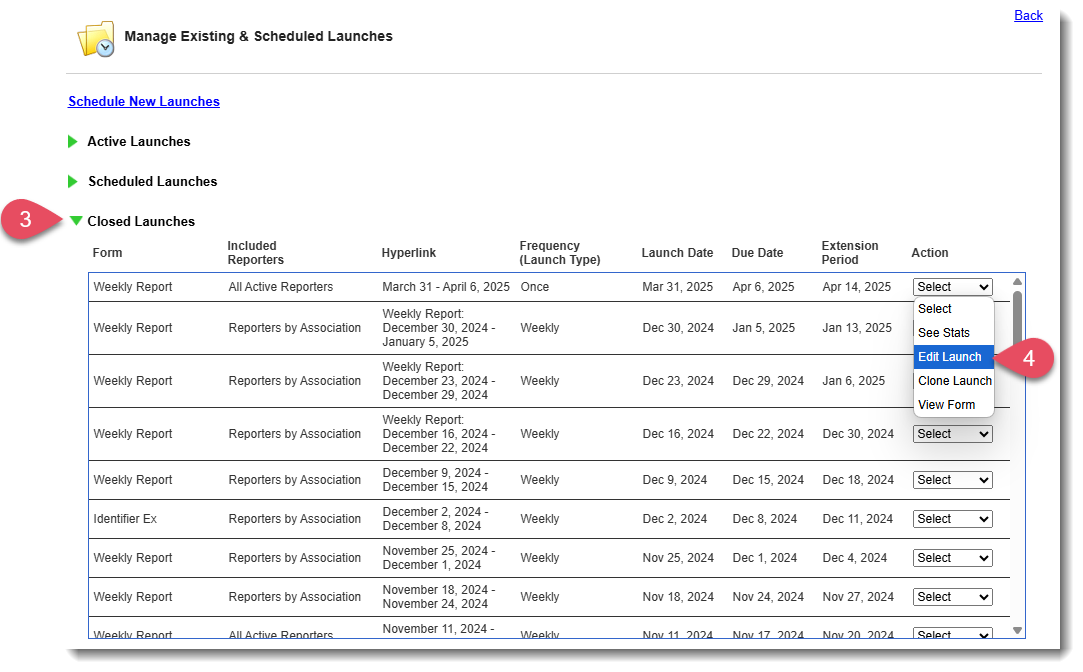Click the 'Due Date' column header
This screenshot has height=672, width=1083.
coord(757,253)
